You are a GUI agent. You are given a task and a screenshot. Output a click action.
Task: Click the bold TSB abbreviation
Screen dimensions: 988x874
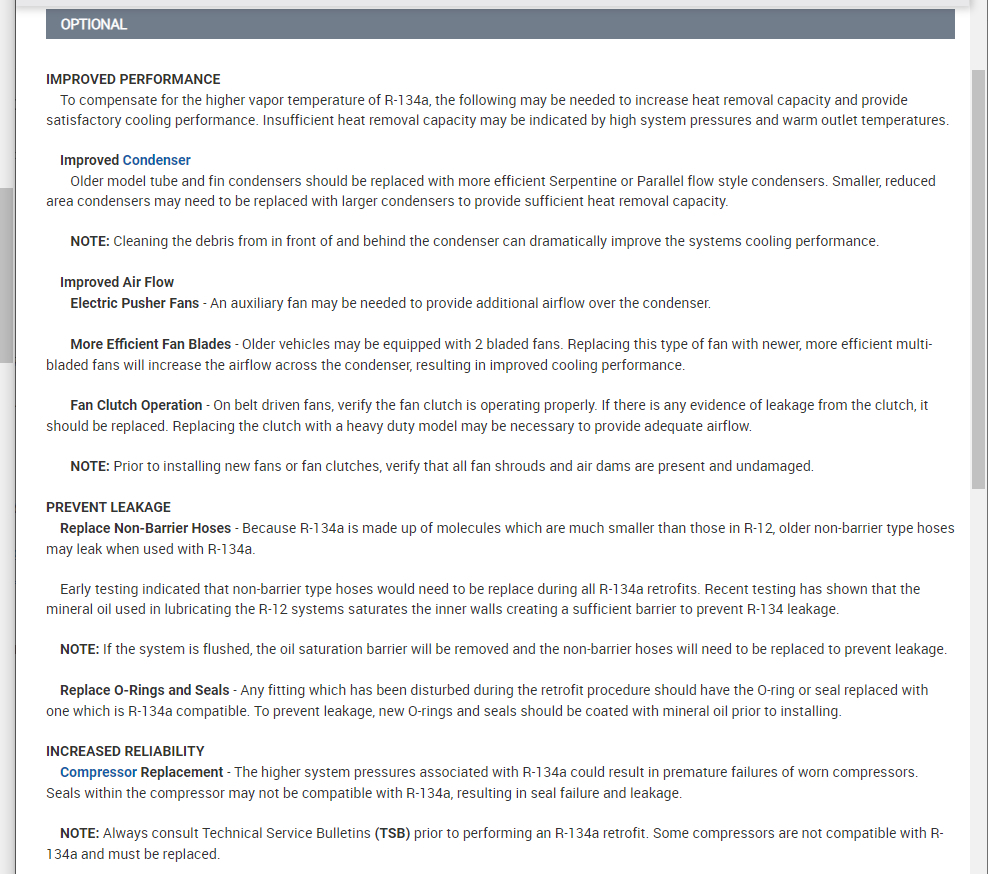click(x=392, y=833)
